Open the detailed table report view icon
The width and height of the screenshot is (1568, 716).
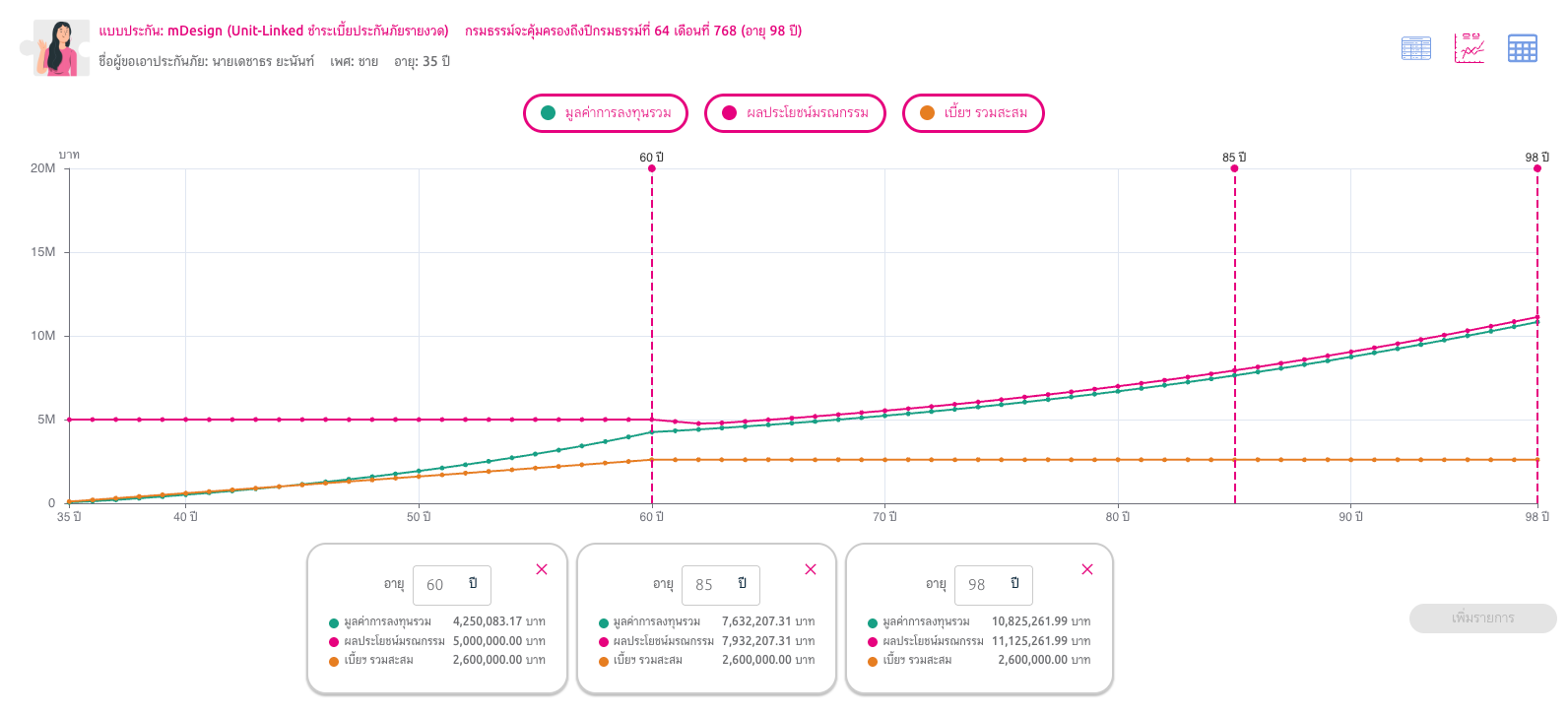click(1416, 47)
